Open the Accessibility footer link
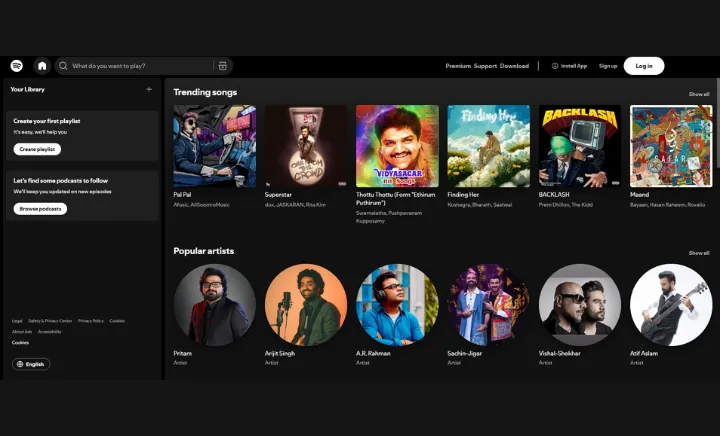 (x=50, y=332)
